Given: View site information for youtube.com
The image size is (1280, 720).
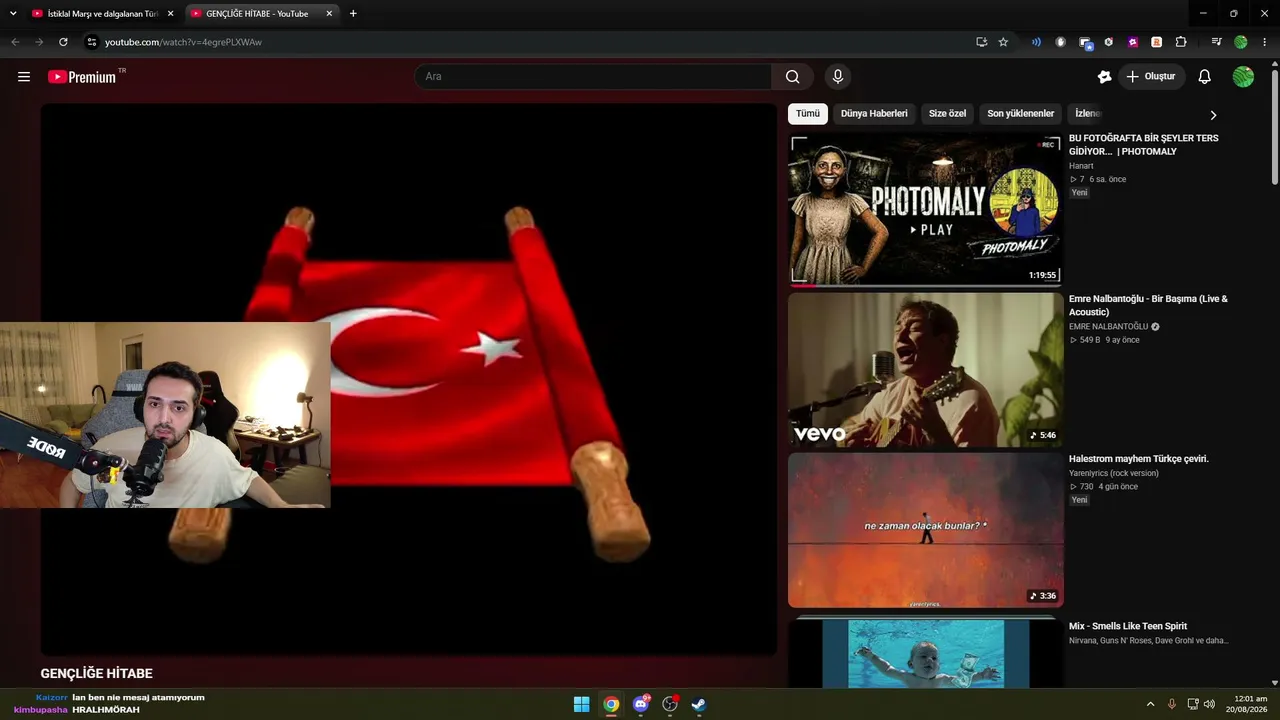Looking at the screenshot, I should click(91, 42).
